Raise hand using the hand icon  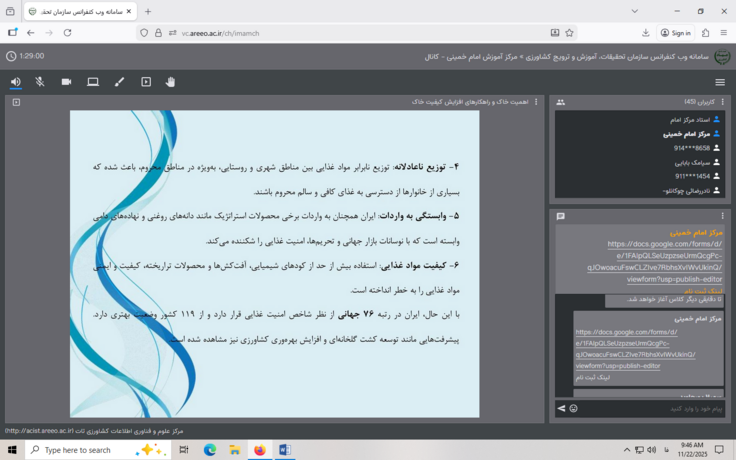pos(171,82)
